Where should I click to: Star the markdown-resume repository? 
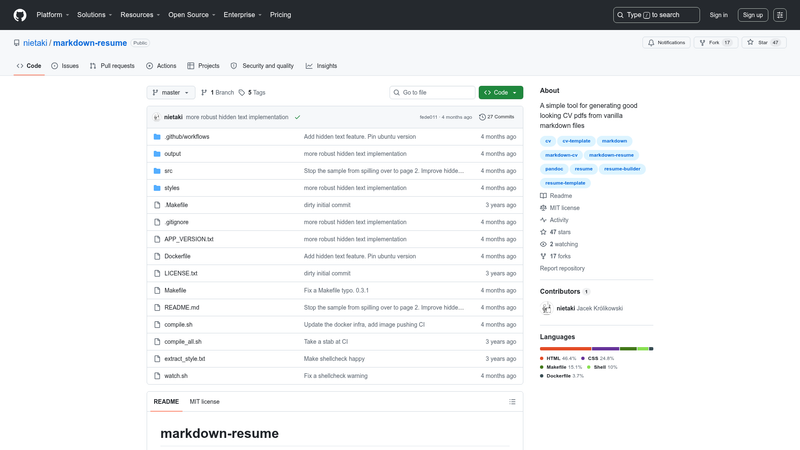click(x=764, y=42)
